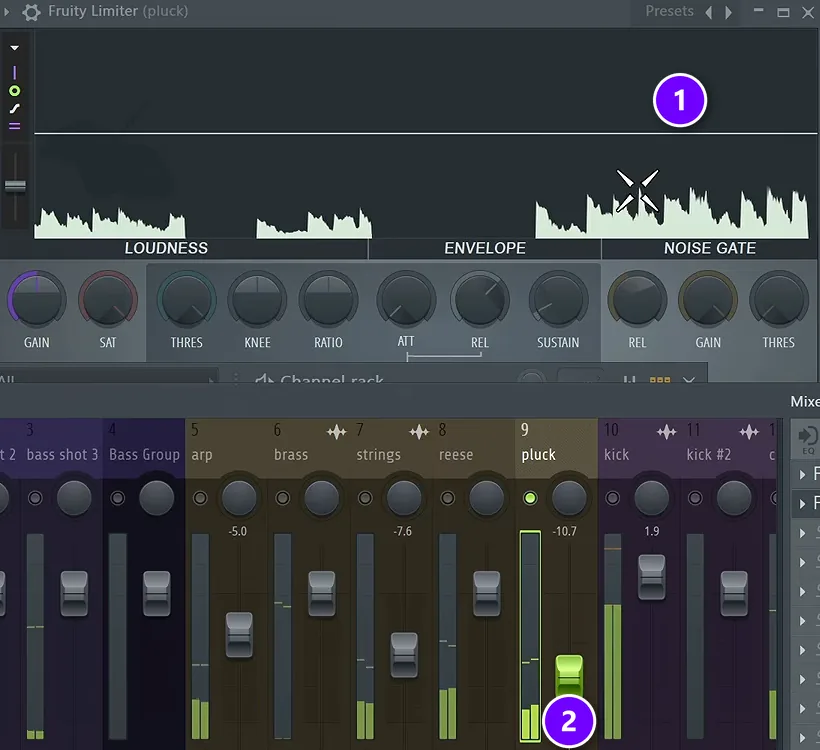Grab the green pluck track volume fader
The image size is (820, 750).
tap(569, 676)
